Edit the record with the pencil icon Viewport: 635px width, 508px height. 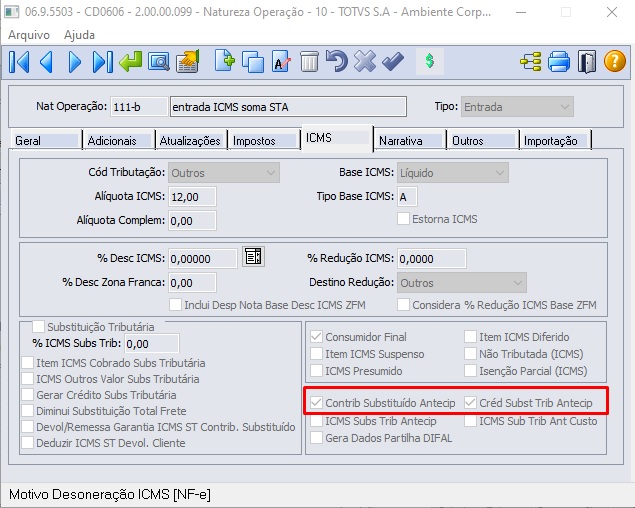[281, 62]
